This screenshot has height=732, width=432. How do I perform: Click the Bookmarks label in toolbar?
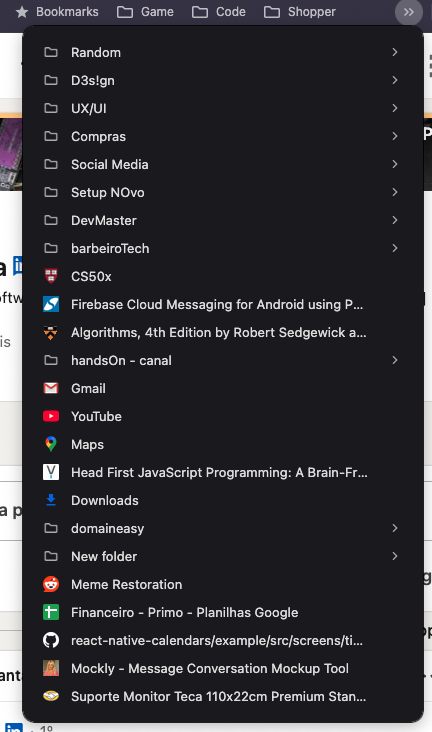[x=67, y=12]
